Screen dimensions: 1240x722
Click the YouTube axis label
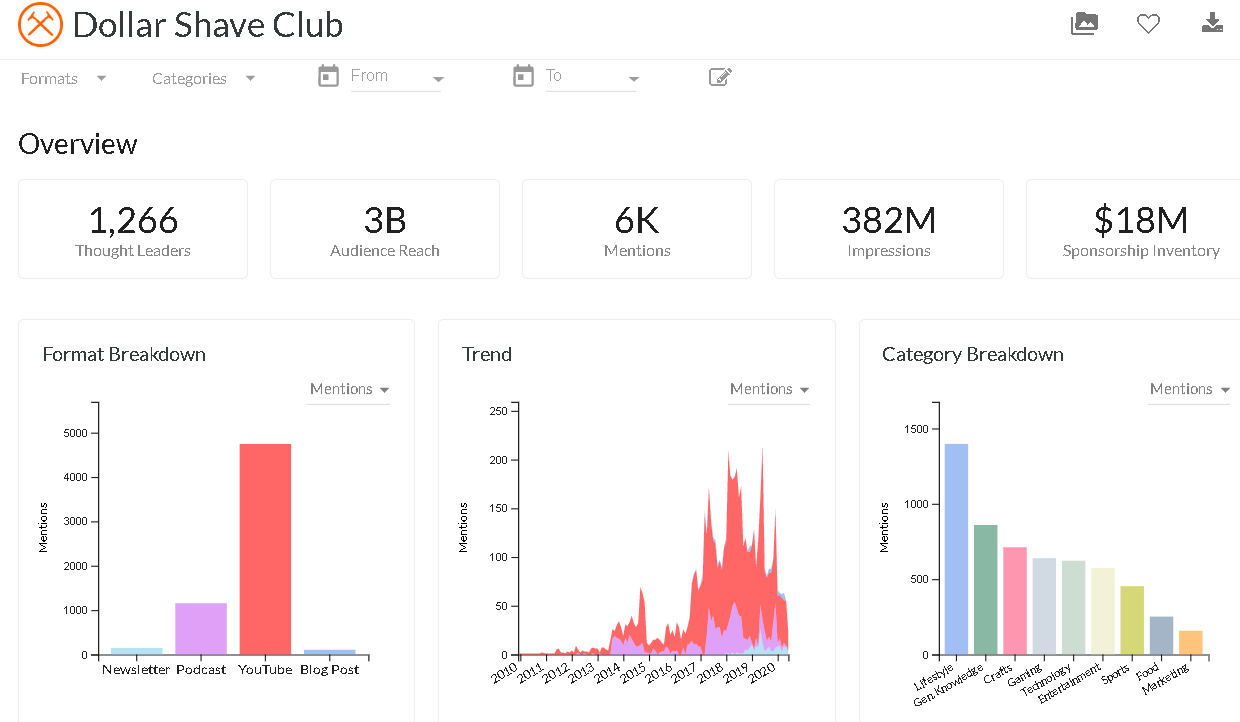(x=265, y=669)
